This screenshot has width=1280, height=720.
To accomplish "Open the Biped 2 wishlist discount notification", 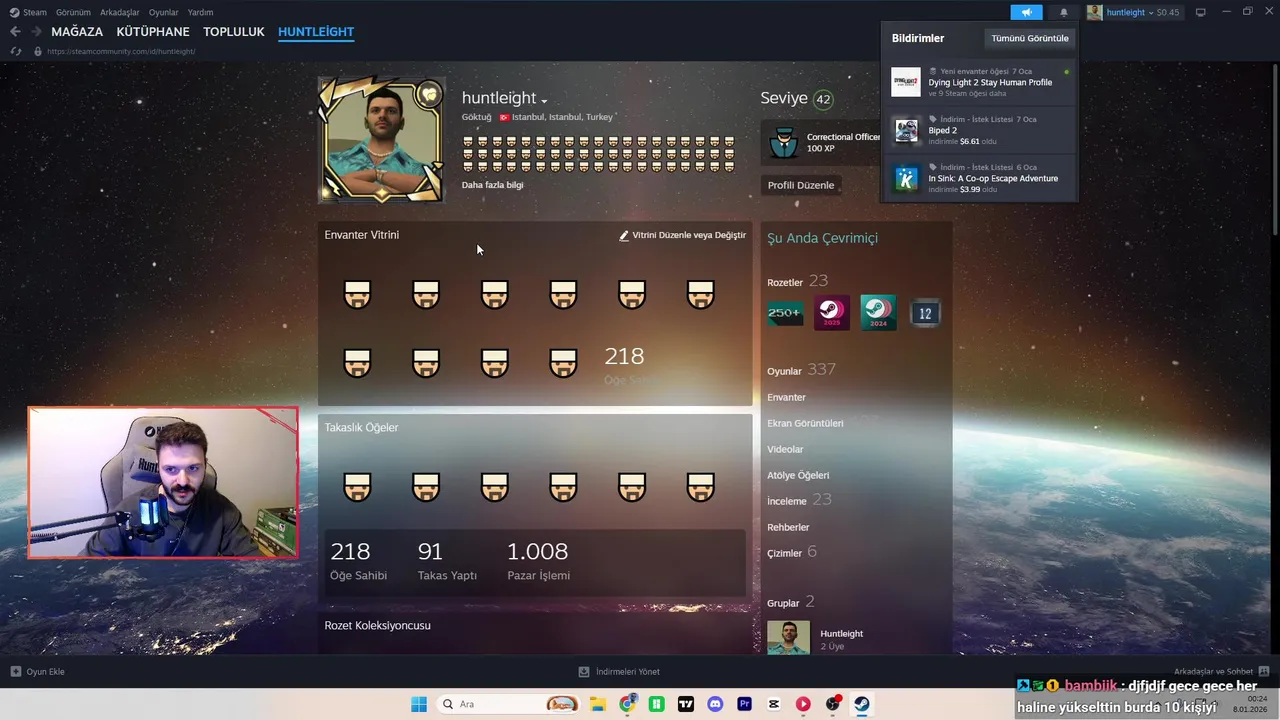I will point(979,130).
